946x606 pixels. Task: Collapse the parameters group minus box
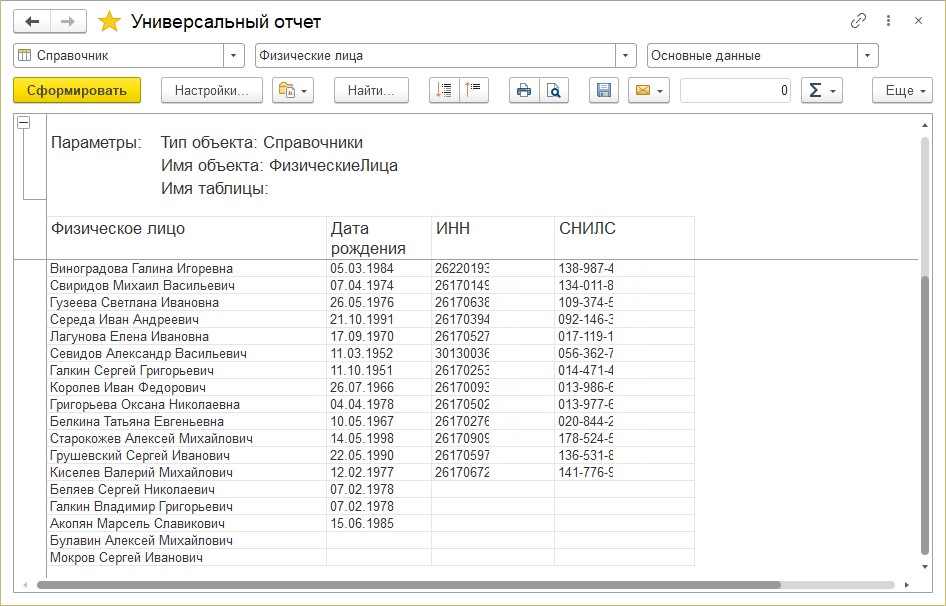tap(24, 123)
